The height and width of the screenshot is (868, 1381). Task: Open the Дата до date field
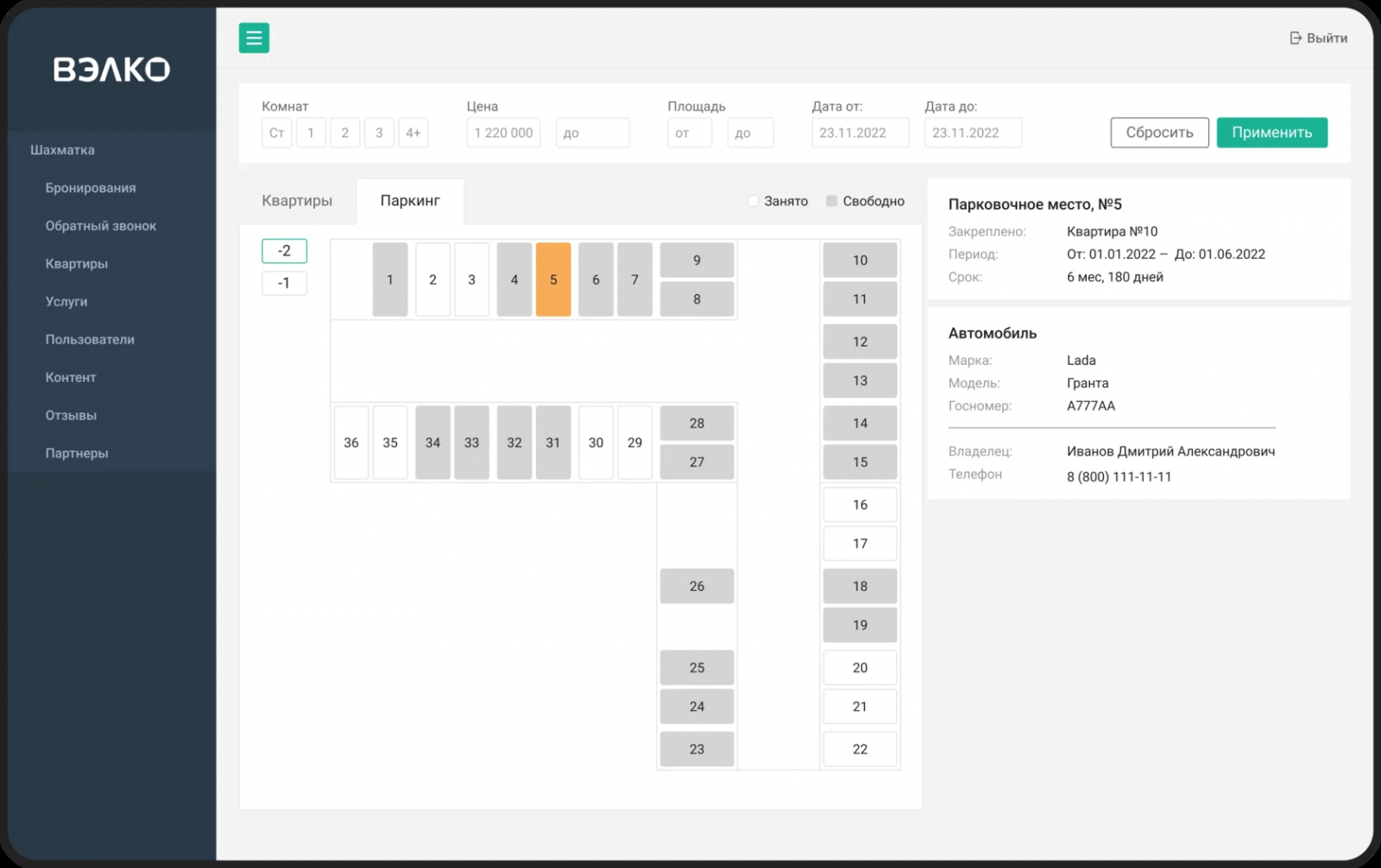click(x=974, y=133)
